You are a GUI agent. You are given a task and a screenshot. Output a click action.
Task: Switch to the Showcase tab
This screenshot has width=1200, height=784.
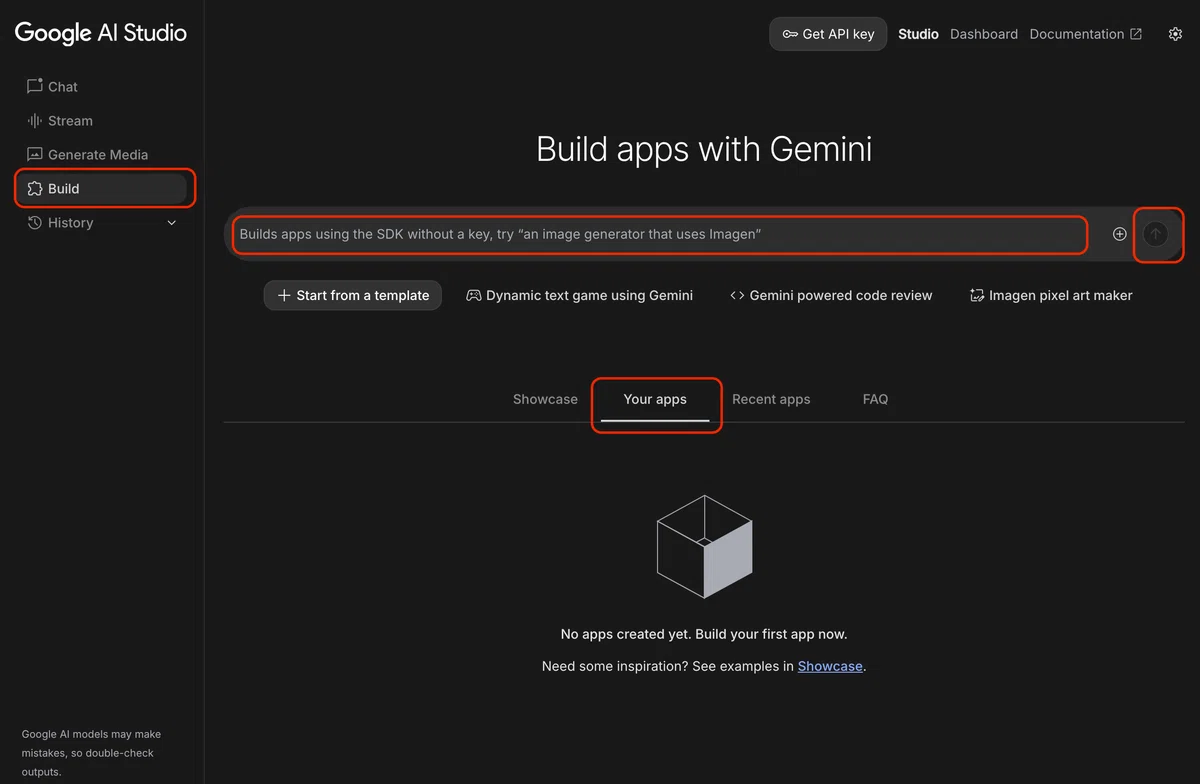point(545,399)
